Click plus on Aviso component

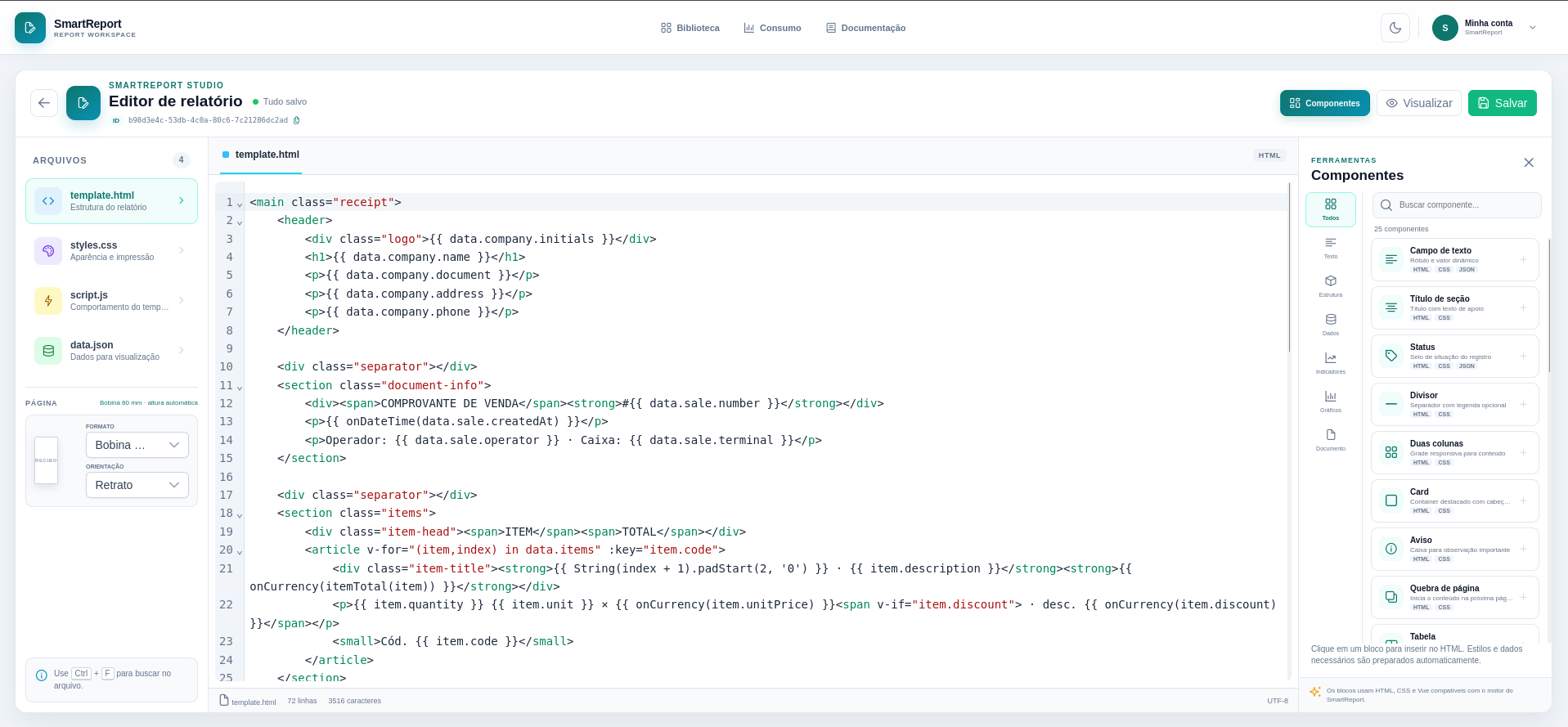coord(1523,549)
